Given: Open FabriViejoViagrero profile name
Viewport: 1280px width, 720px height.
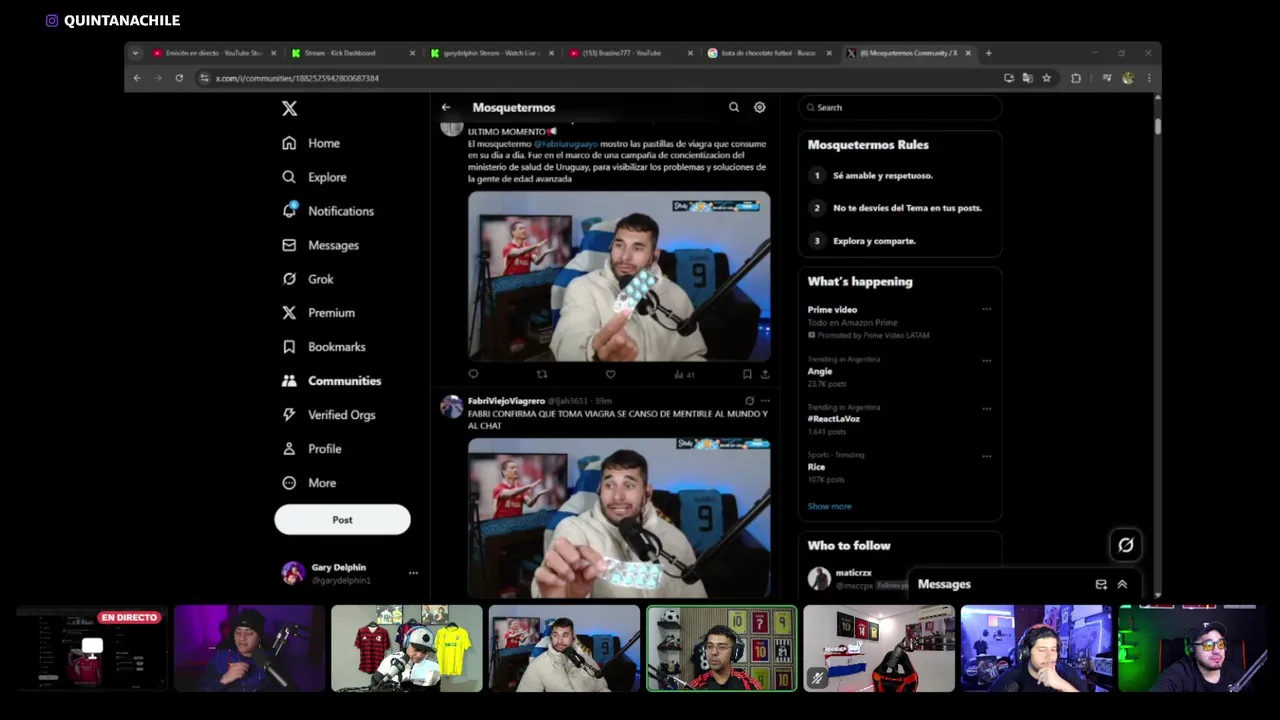Looking at the screenshot, I should 506,401.
